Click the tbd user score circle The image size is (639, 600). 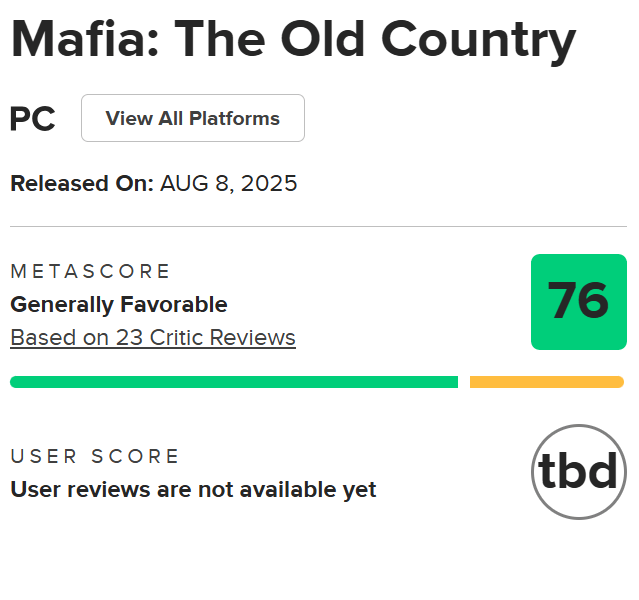[x=579, y=472]
